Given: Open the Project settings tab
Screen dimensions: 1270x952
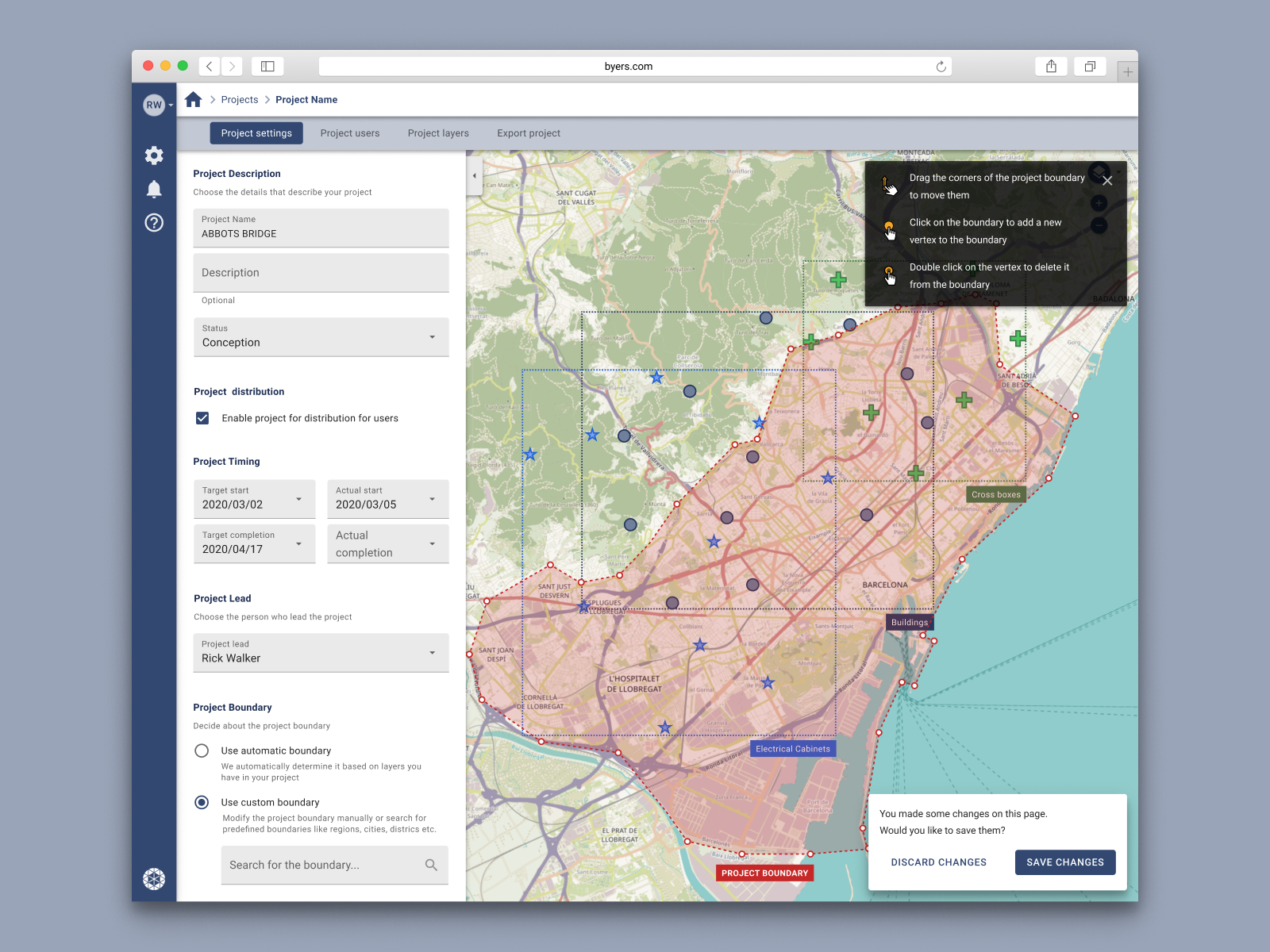Looking at the screenshot, I should tap(256, 133).
